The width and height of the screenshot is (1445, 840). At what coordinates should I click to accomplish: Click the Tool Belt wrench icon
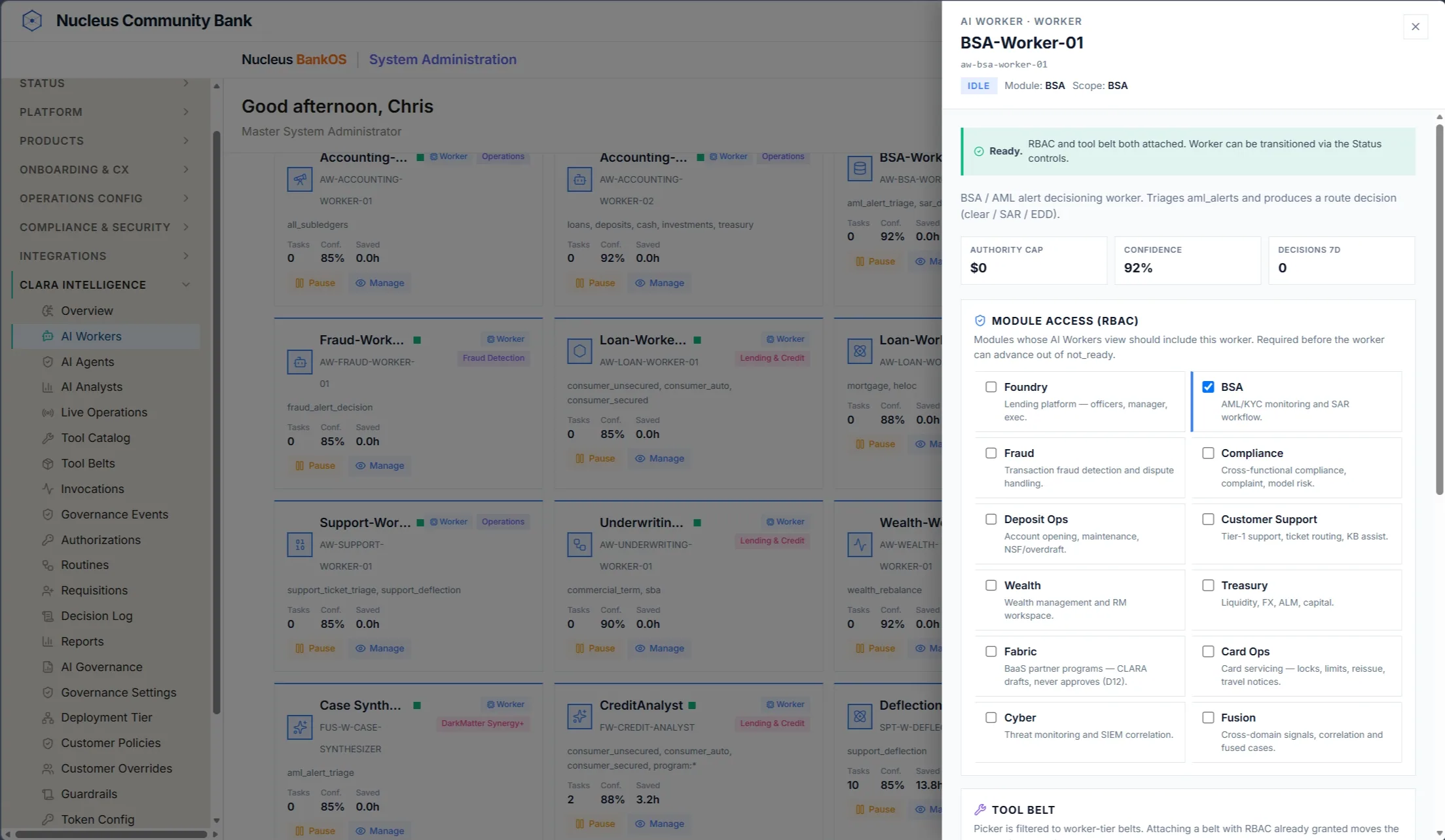[x=979, y=810]
